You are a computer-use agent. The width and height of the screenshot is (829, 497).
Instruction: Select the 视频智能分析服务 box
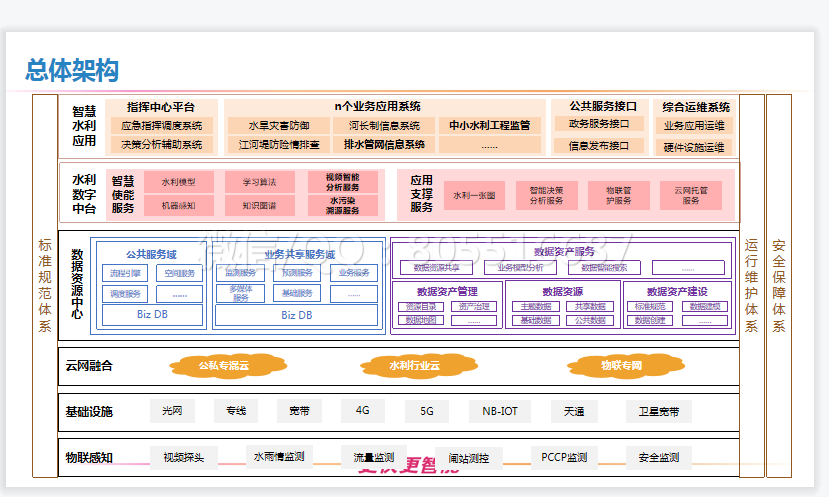(x=343, y=182)
